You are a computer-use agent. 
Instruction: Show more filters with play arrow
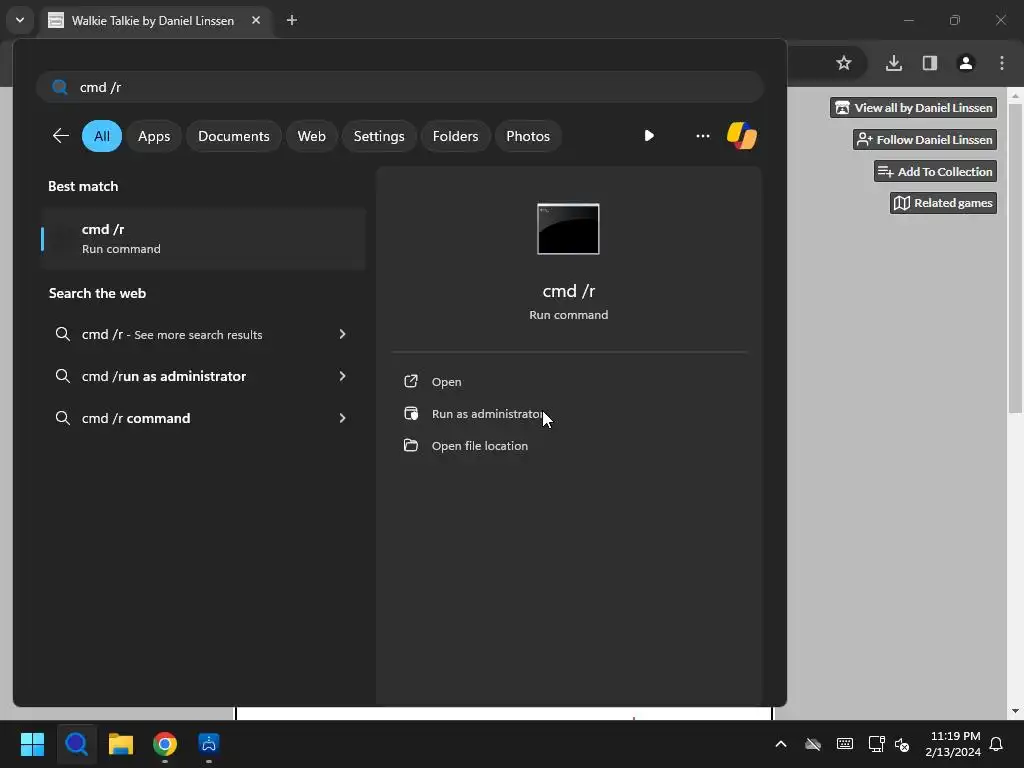click(x=648, y=136)
